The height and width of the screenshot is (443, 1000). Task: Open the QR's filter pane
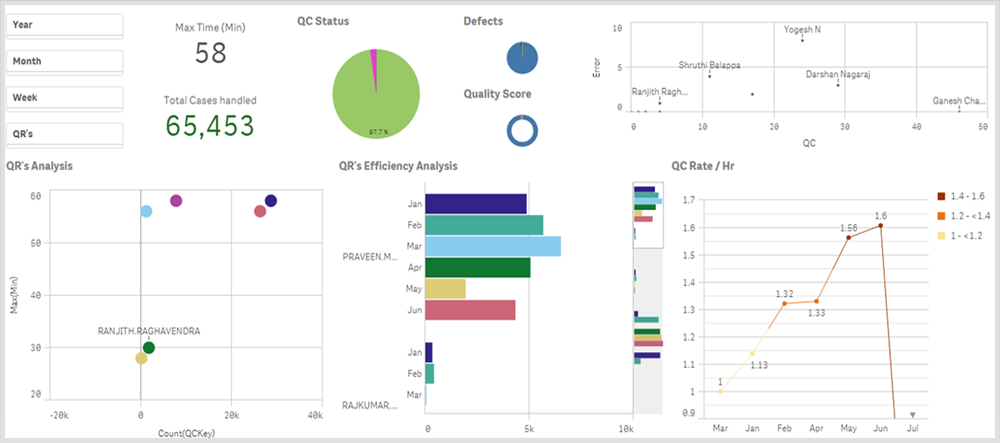[x=64, y=135]
